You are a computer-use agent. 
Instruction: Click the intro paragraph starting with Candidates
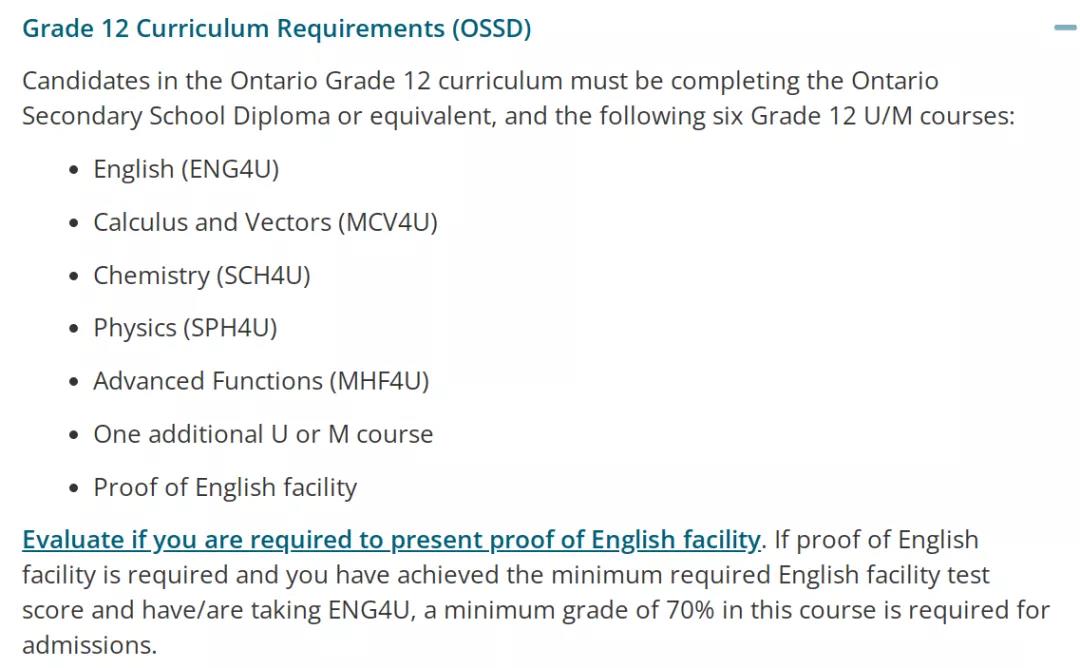(519, 98)
